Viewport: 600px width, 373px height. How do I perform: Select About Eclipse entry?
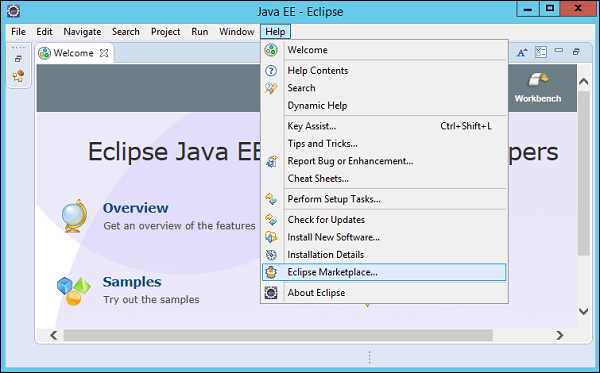(384, 293)
